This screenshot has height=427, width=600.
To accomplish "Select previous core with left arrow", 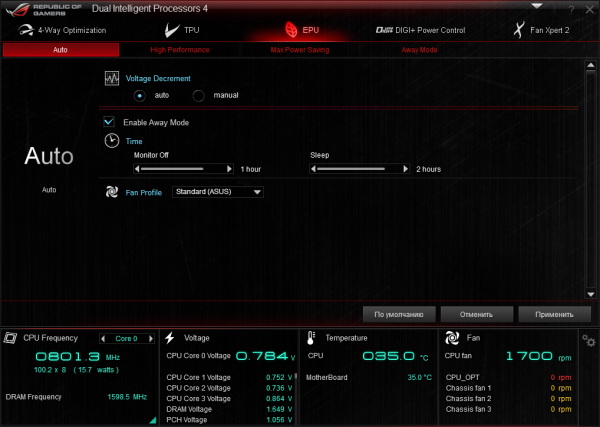I will click(103, 339).
